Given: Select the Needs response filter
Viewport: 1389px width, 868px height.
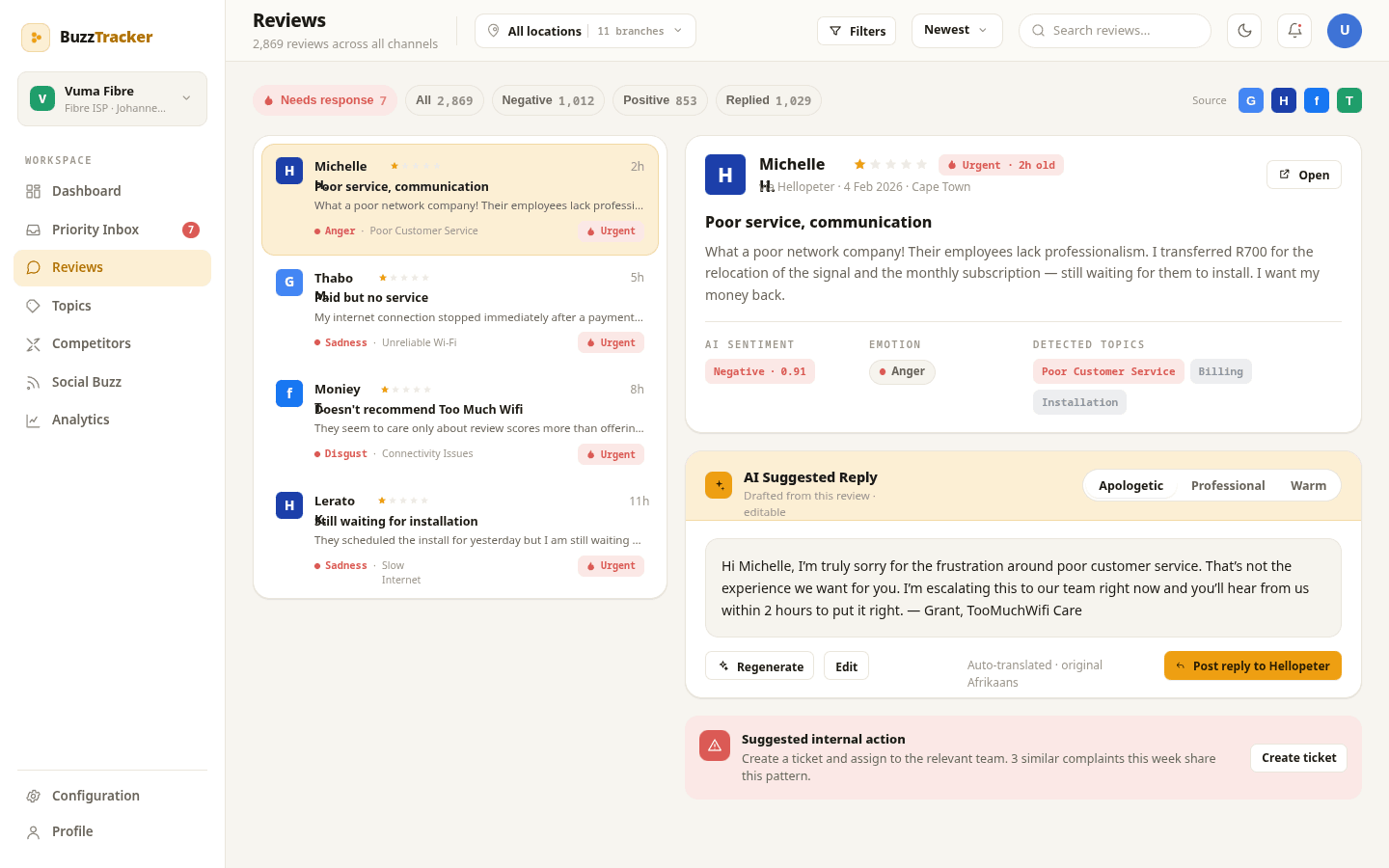Looking at the screenshot, I should (325, 100).
